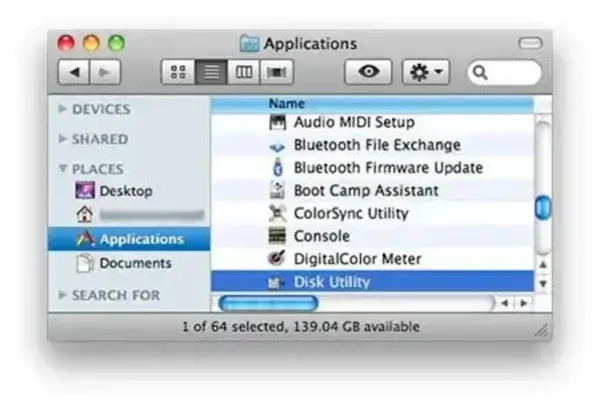The image size is (600, 407).
Task: Collapse the PLACES section
Action: pyautogui.click(x=62, y=168)
